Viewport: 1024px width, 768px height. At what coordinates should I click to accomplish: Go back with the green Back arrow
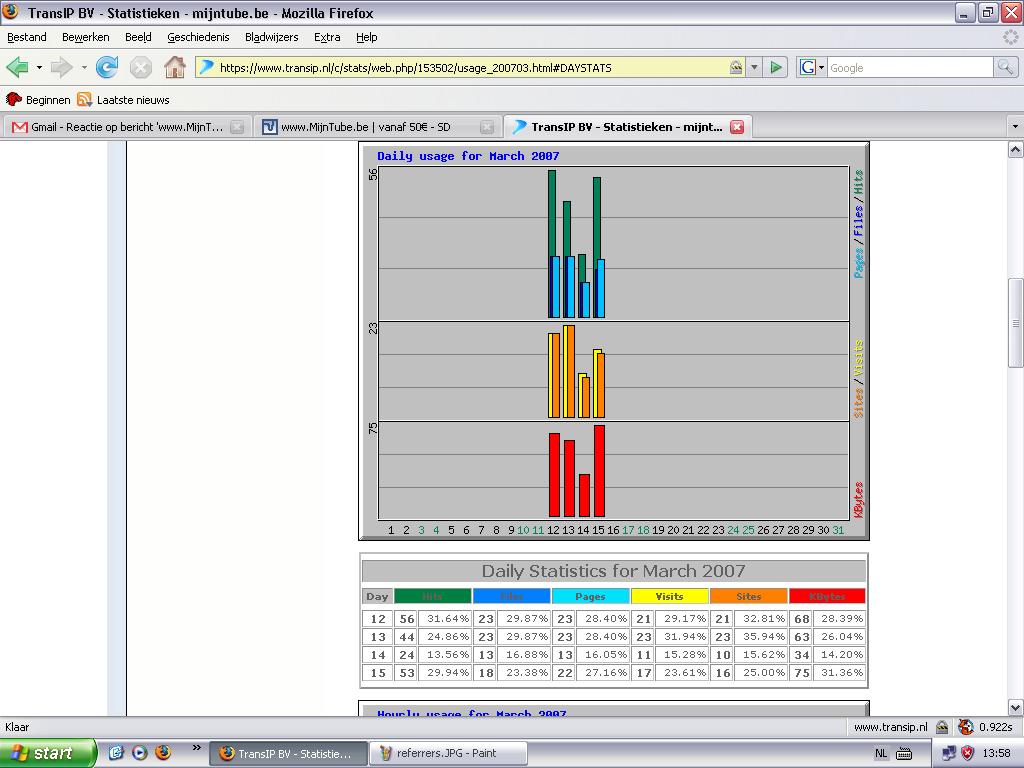(18, 67)
